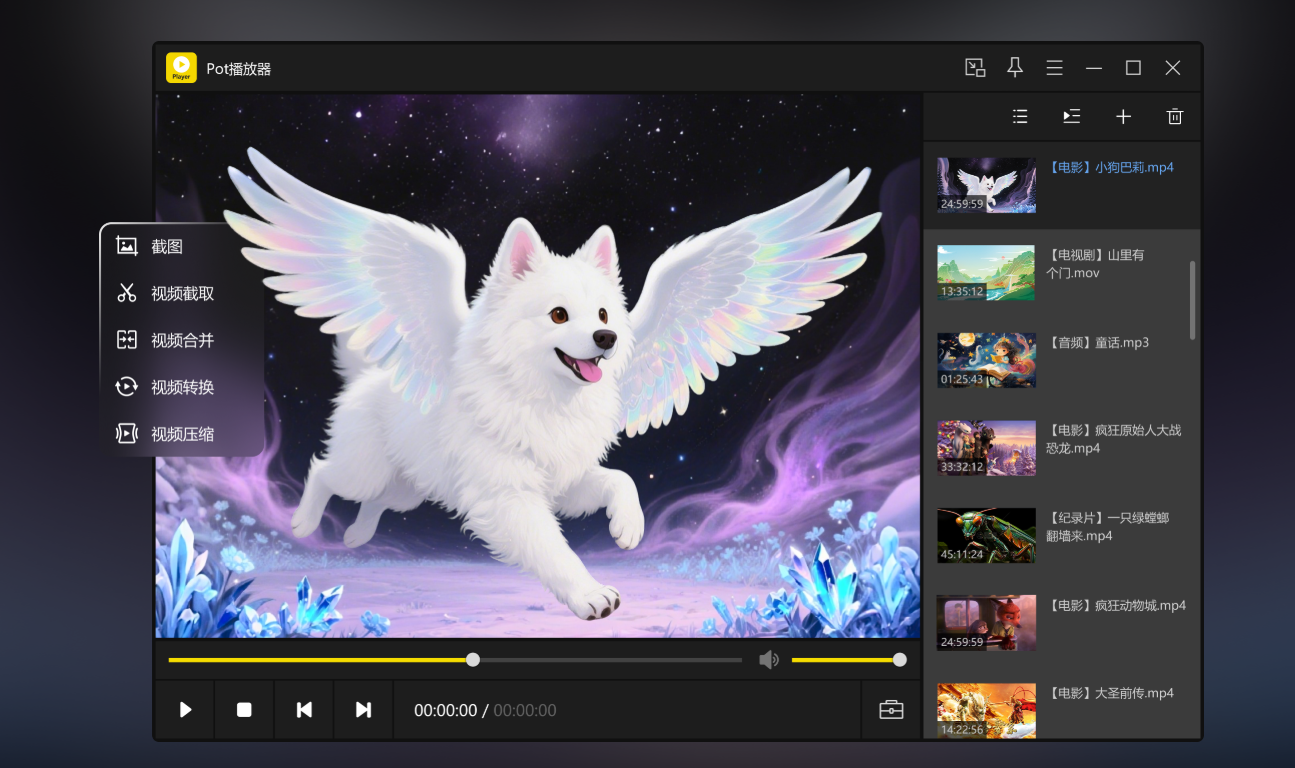Stop video playback
Viewport: 1295px width, 768px height.
point(244,710)
